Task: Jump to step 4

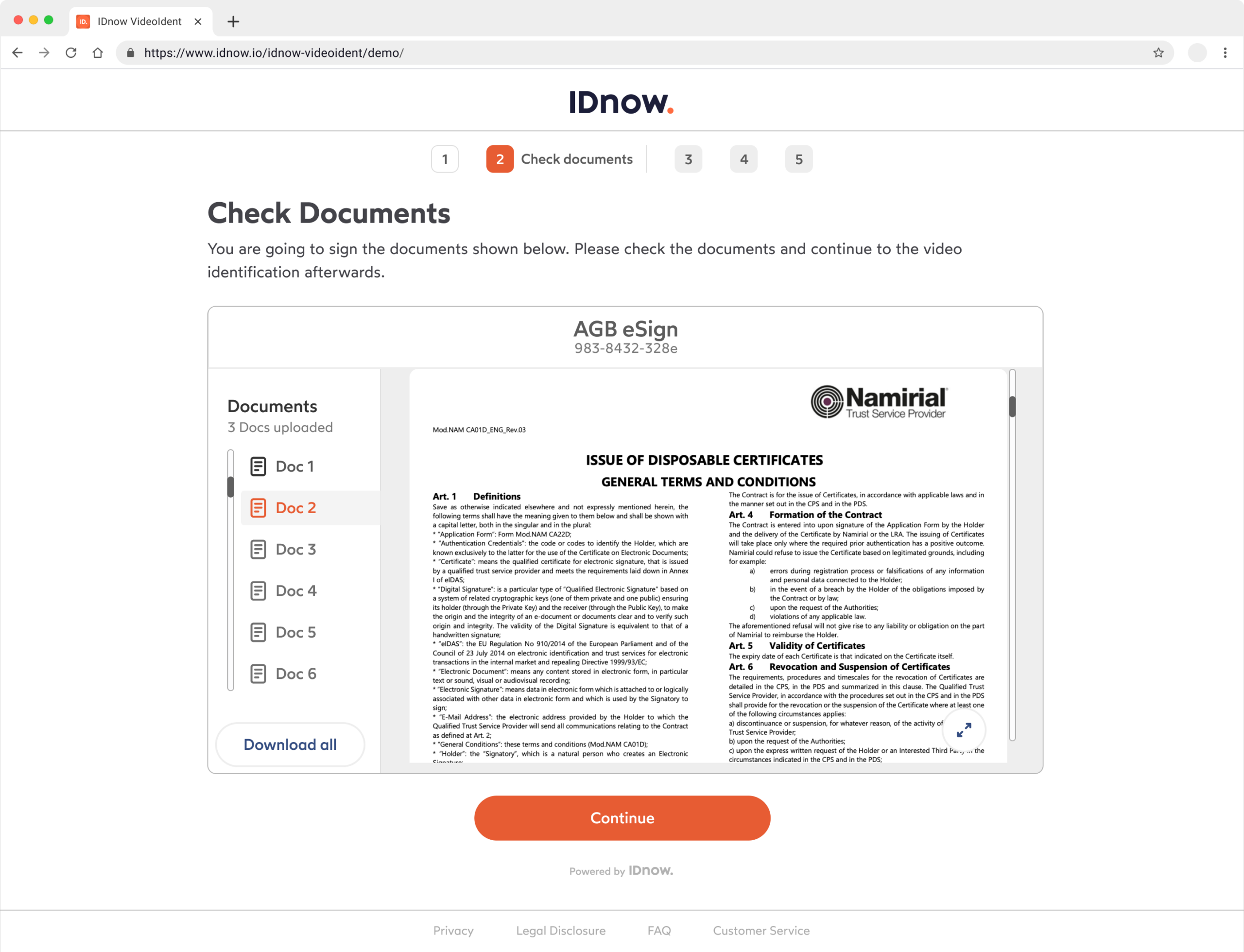Action: pyautogui.click(x=744, y=159)
